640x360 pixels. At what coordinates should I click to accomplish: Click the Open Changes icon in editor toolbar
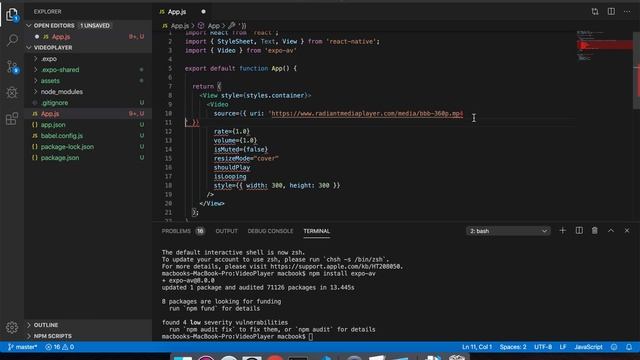click(x=595, y=11)
